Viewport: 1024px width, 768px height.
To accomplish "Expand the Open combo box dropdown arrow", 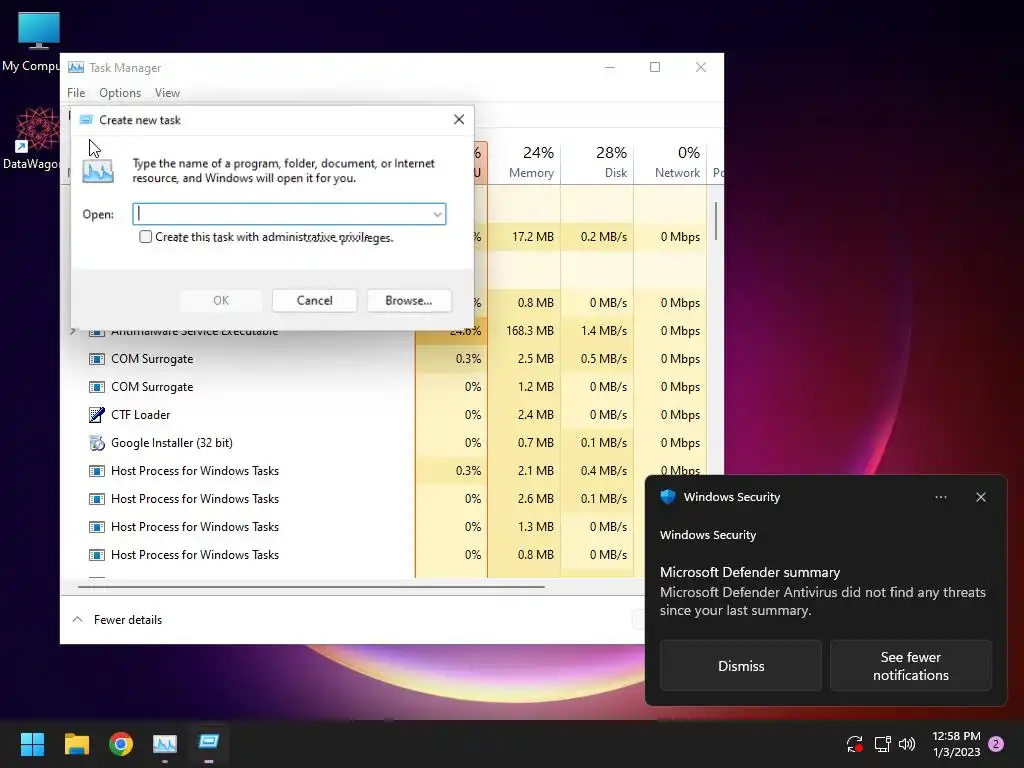I will pyautogui.click(x=437, y=214).
